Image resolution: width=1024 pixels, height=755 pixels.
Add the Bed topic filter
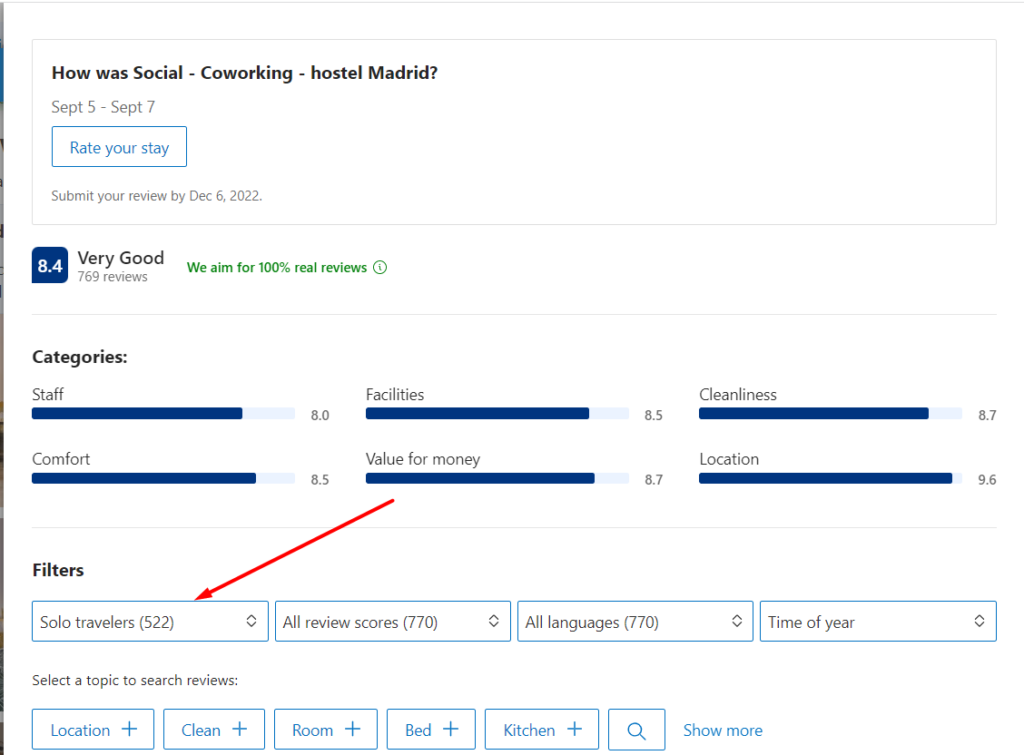[431, 730]
